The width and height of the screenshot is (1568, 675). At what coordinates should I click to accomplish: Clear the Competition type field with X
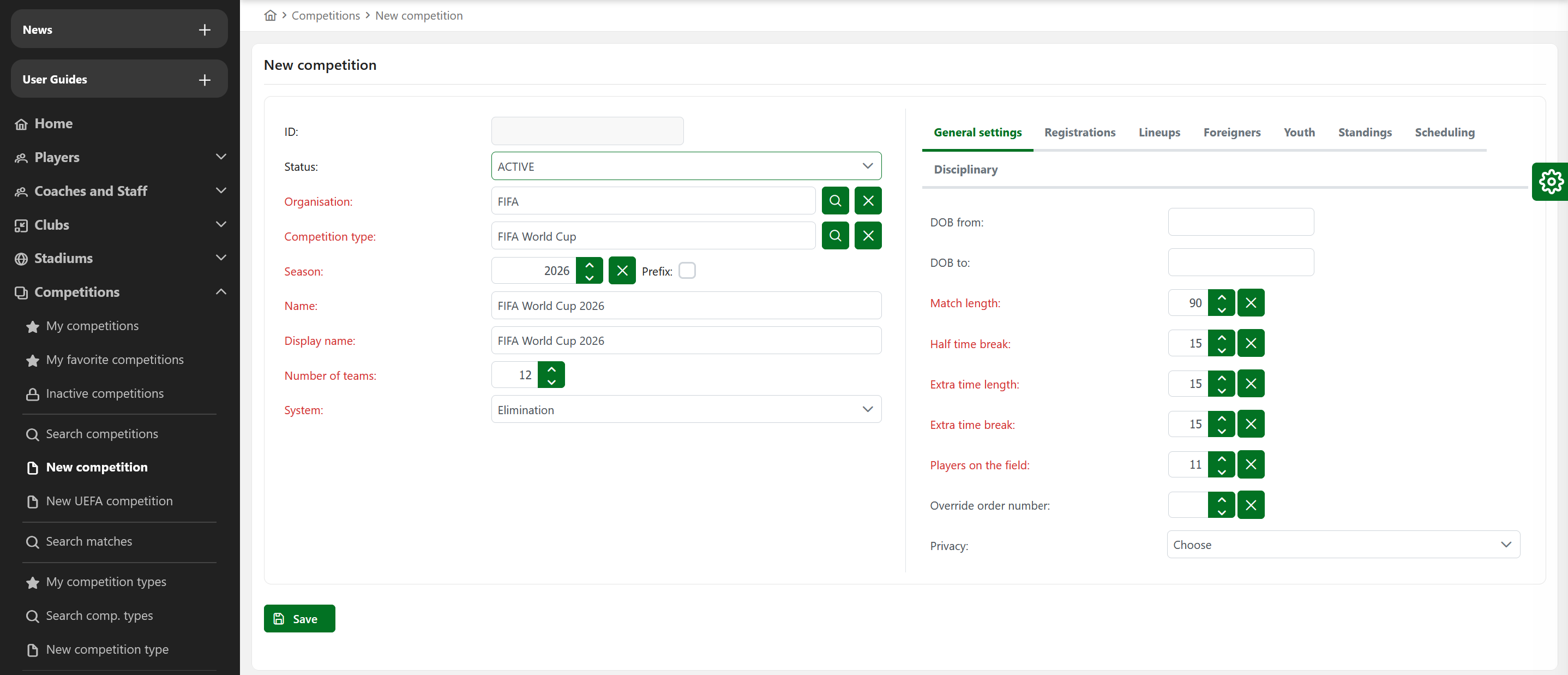868,236
